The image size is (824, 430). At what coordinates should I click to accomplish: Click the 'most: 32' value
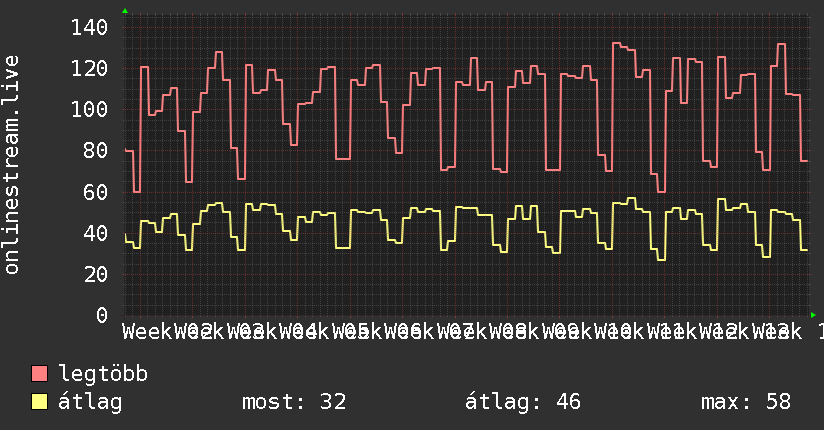[294, 402]
